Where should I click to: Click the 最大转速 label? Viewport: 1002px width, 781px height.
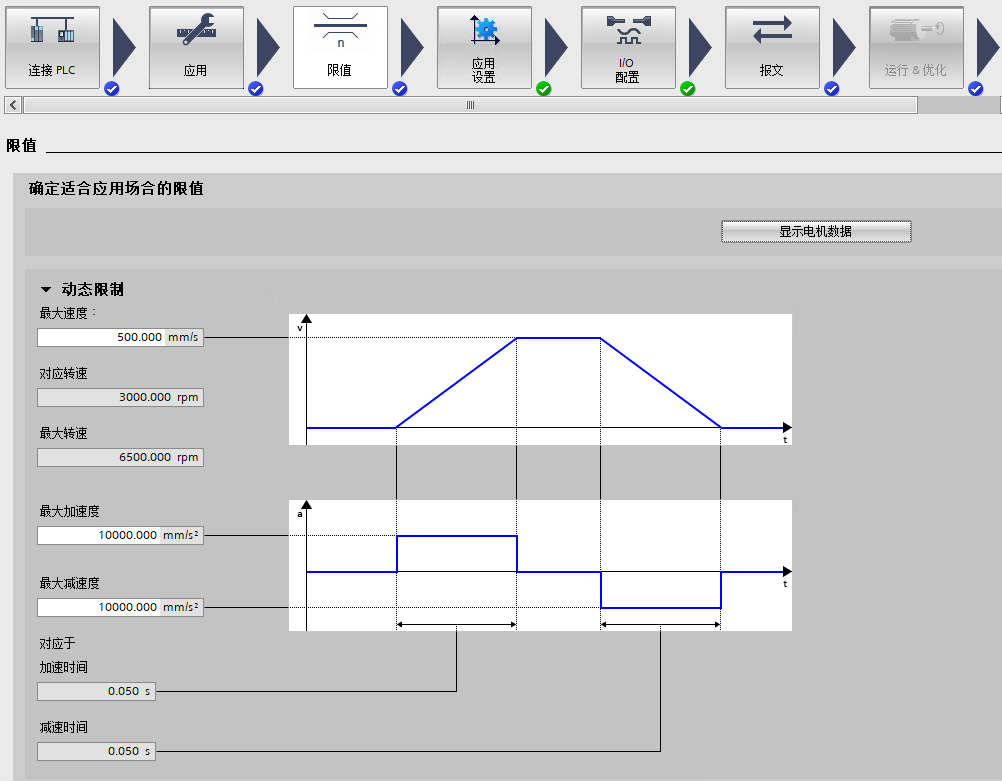tap(63, 433)
